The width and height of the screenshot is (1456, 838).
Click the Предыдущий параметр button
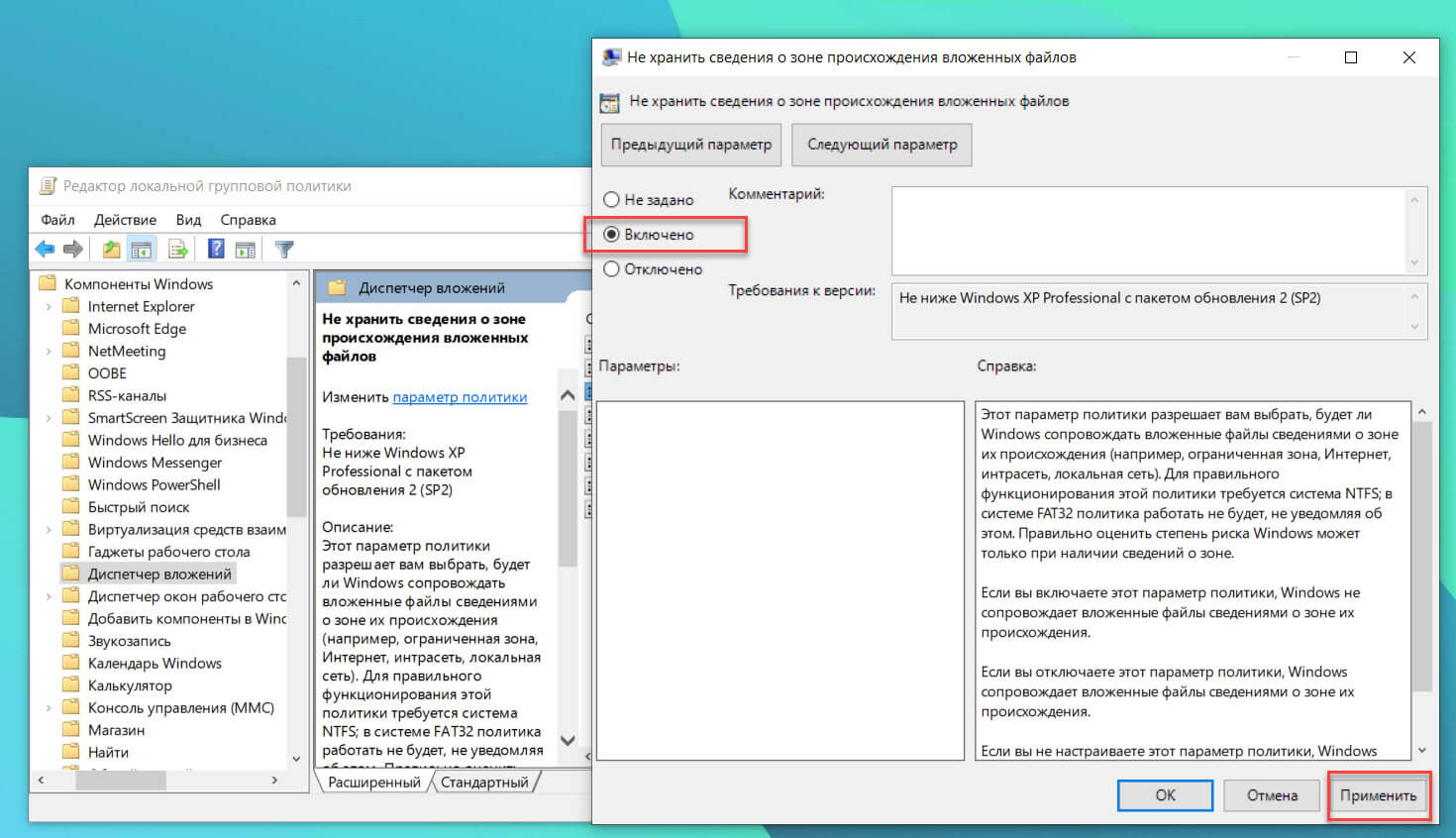691,145
